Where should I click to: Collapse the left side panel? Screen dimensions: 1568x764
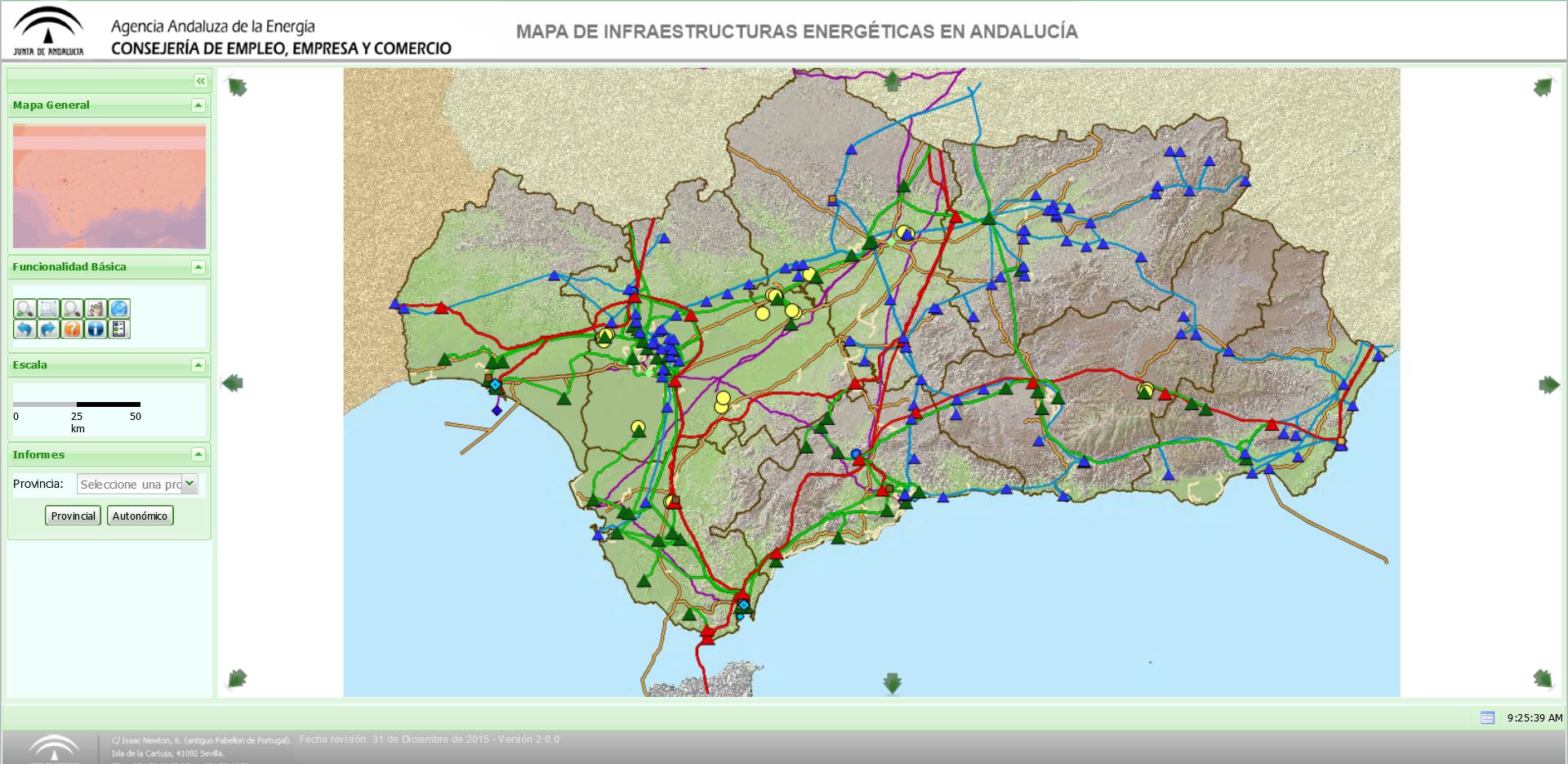click(x=200, y=81)
